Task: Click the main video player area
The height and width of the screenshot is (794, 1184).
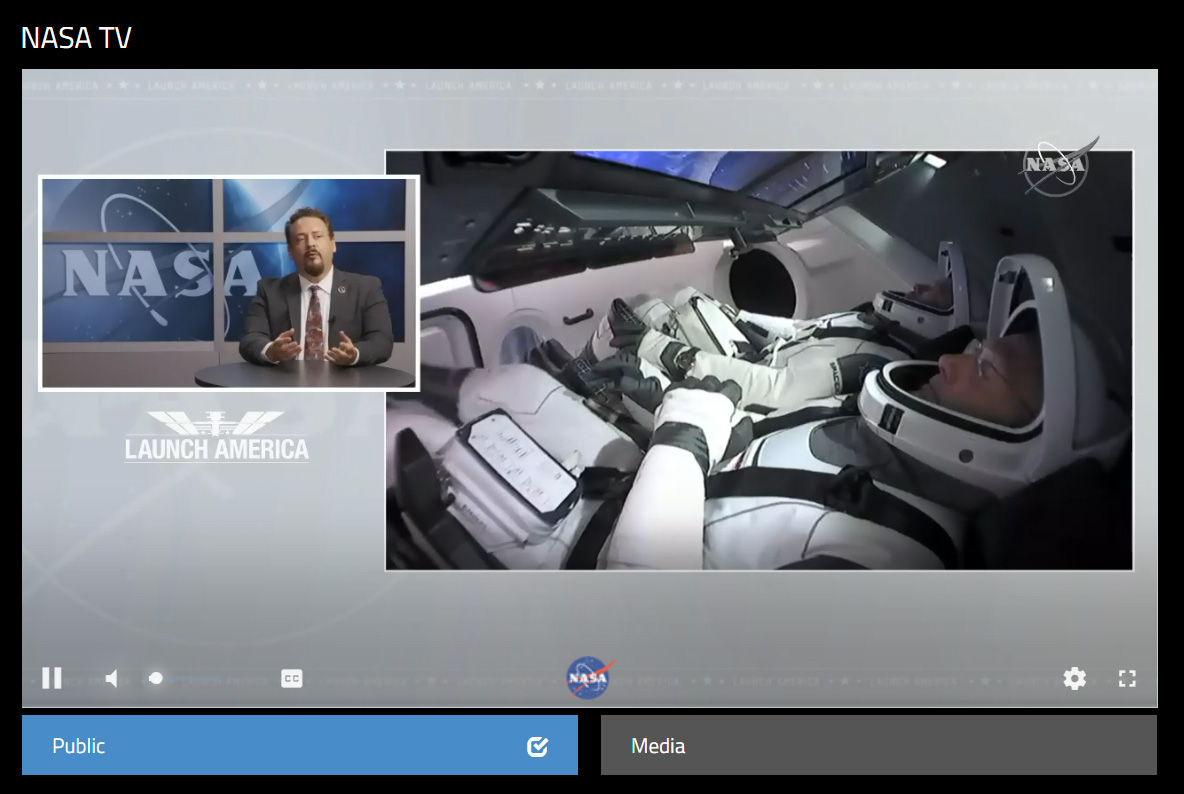Action: (590, 388)
